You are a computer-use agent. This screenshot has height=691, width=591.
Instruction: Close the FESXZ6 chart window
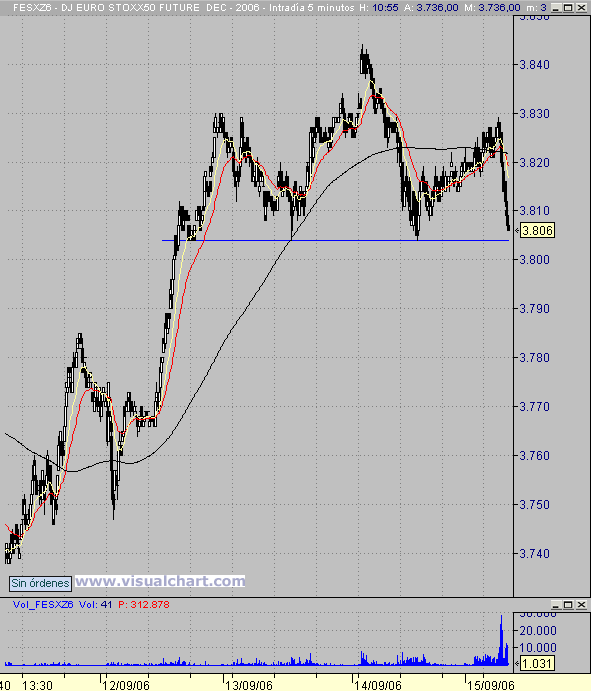tap(580, 7)
